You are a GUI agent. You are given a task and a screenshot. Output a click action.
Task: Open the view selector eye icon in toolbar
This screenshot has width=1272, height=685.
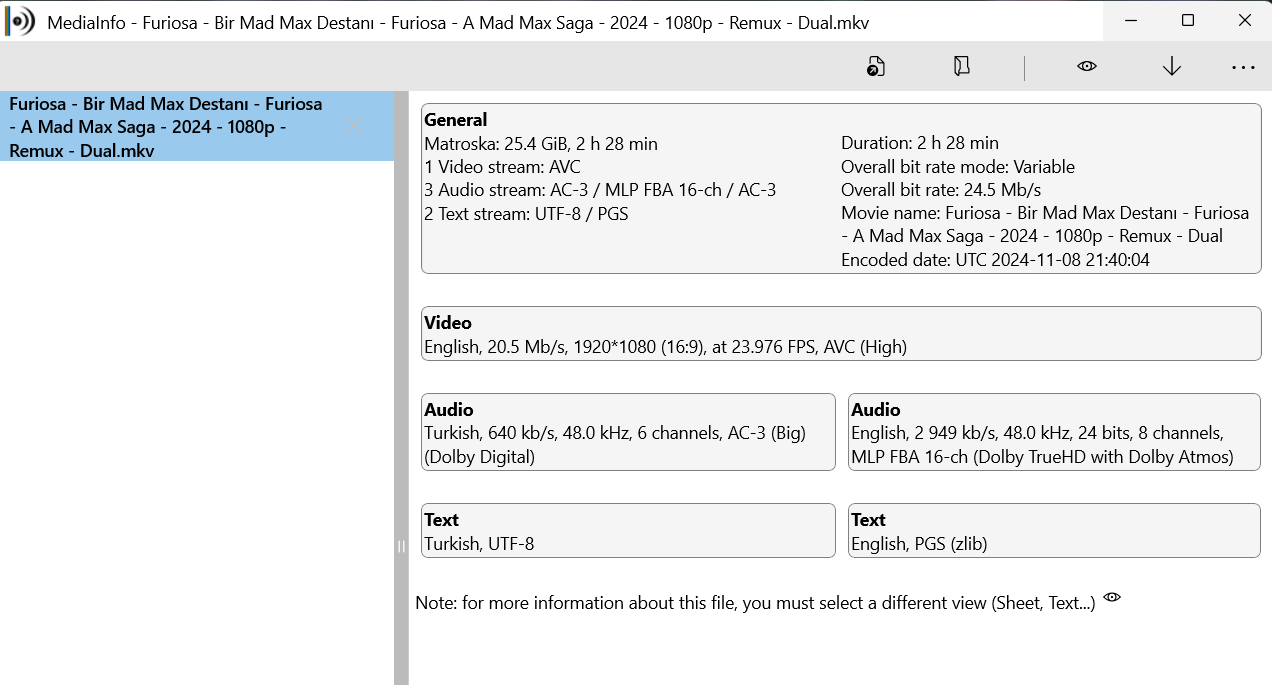[1087, 67]
